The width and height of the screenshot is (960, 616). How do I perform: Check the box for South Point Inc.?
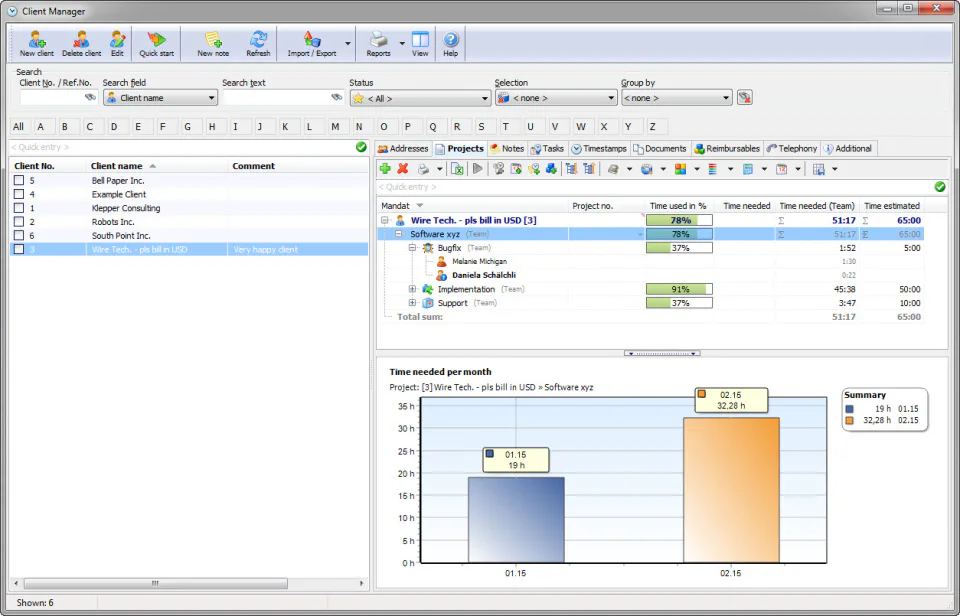point(19,236)
